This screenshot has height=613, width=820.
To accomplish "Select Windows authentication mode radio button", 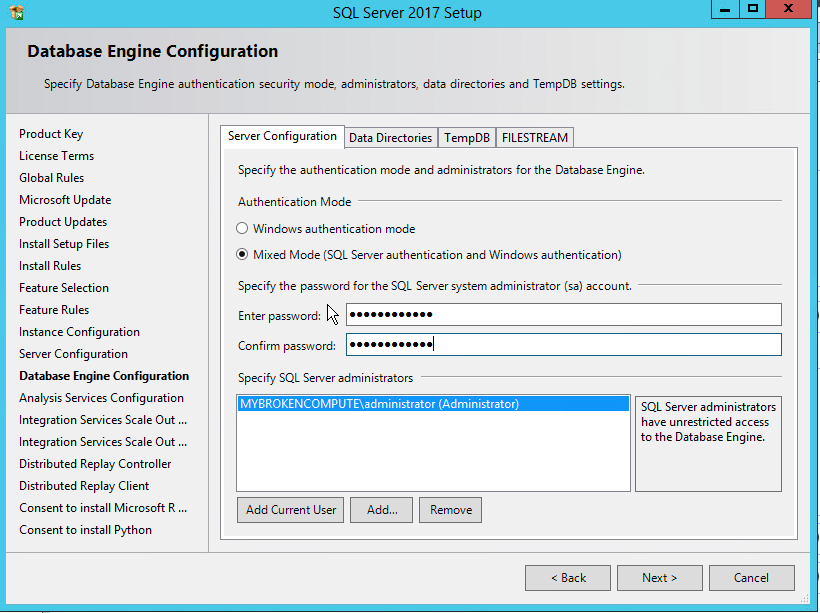I will click(x=242, y=229).
